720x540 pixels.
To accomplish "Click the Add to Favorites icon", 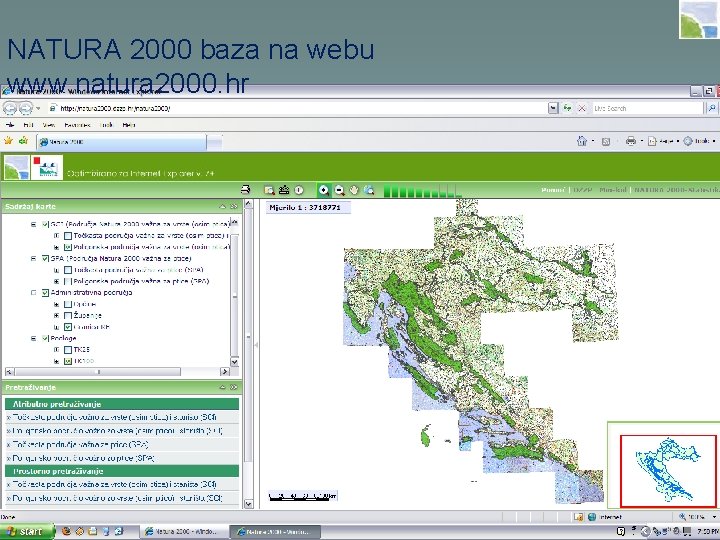I will click(23, 141).
